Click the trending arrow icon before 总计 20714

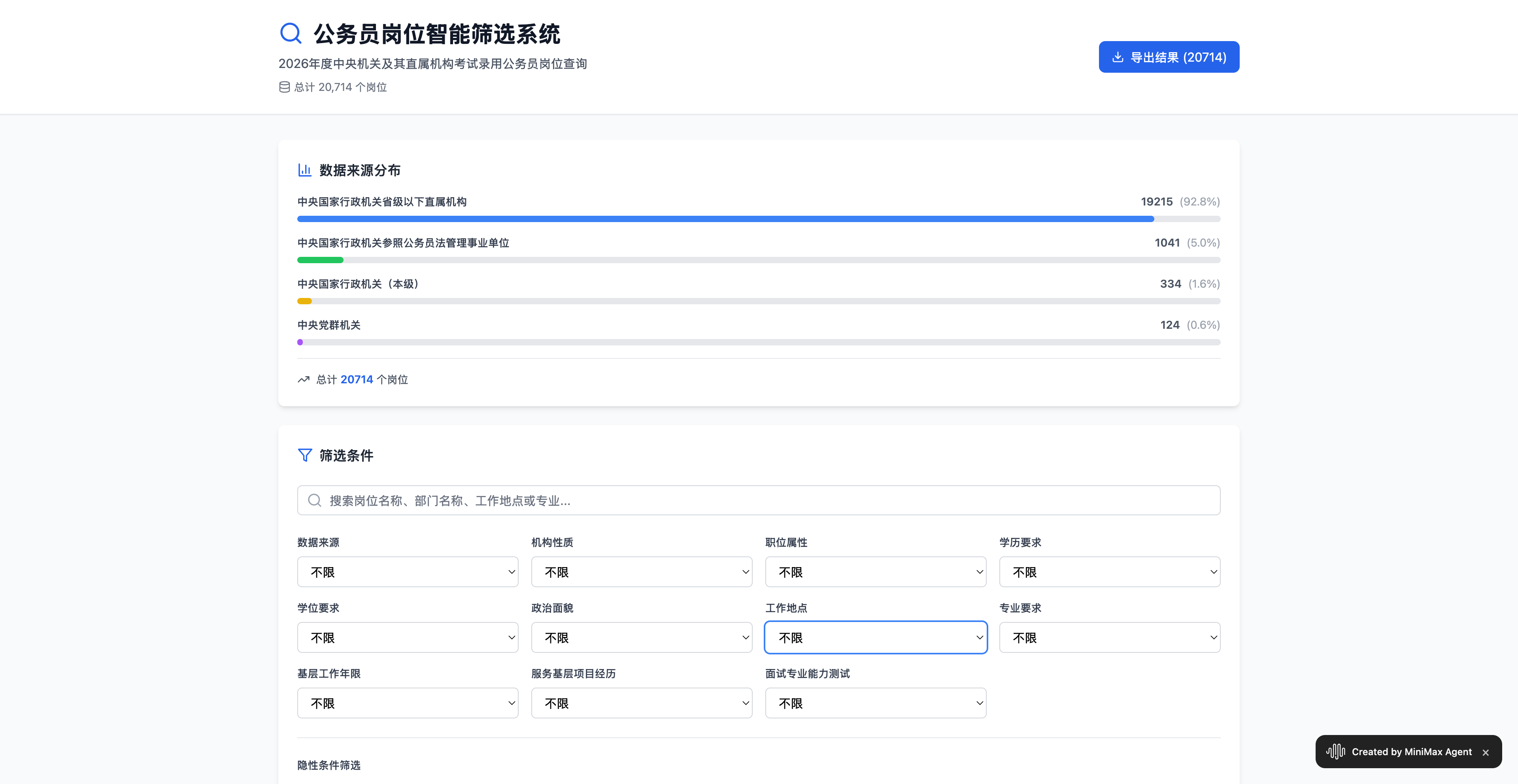(x=304, y=380)
